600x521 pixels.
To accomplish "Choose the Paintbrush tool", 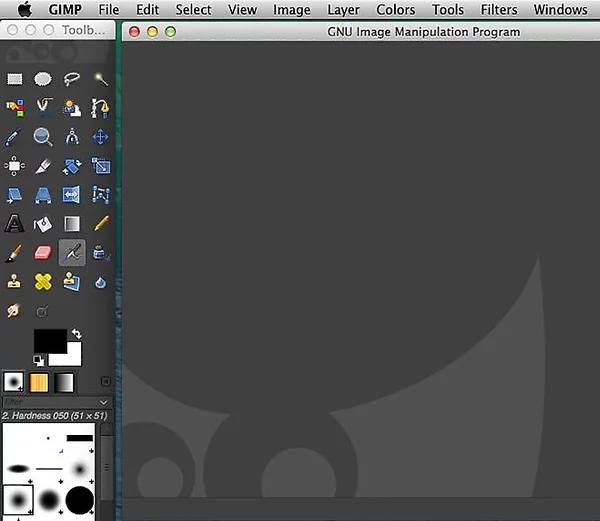I will coord(14,253).
